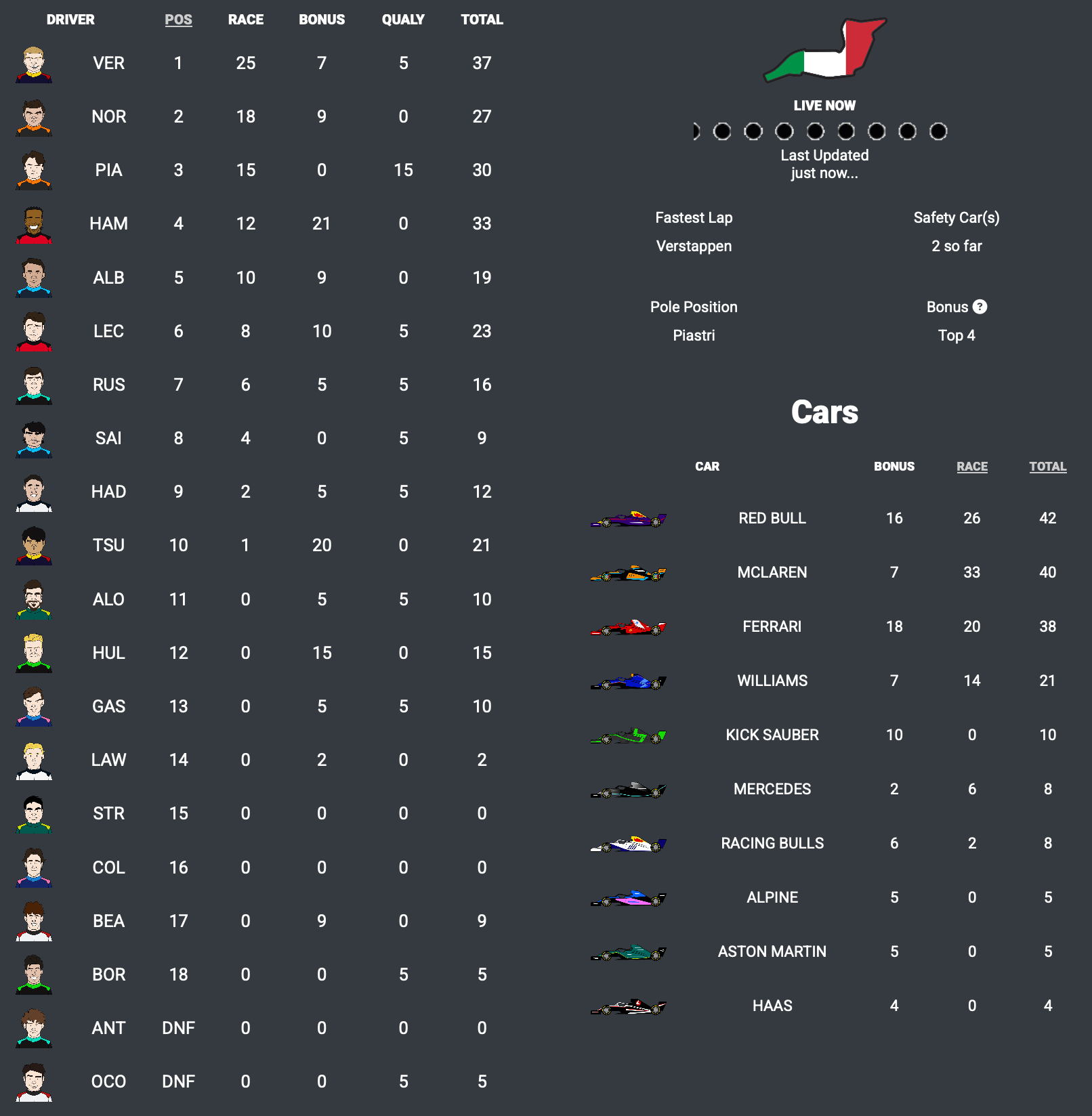Click Verstappen's driver avatar
Viewport: 1092px width, 1116px height.
click(x=34, y=64)
